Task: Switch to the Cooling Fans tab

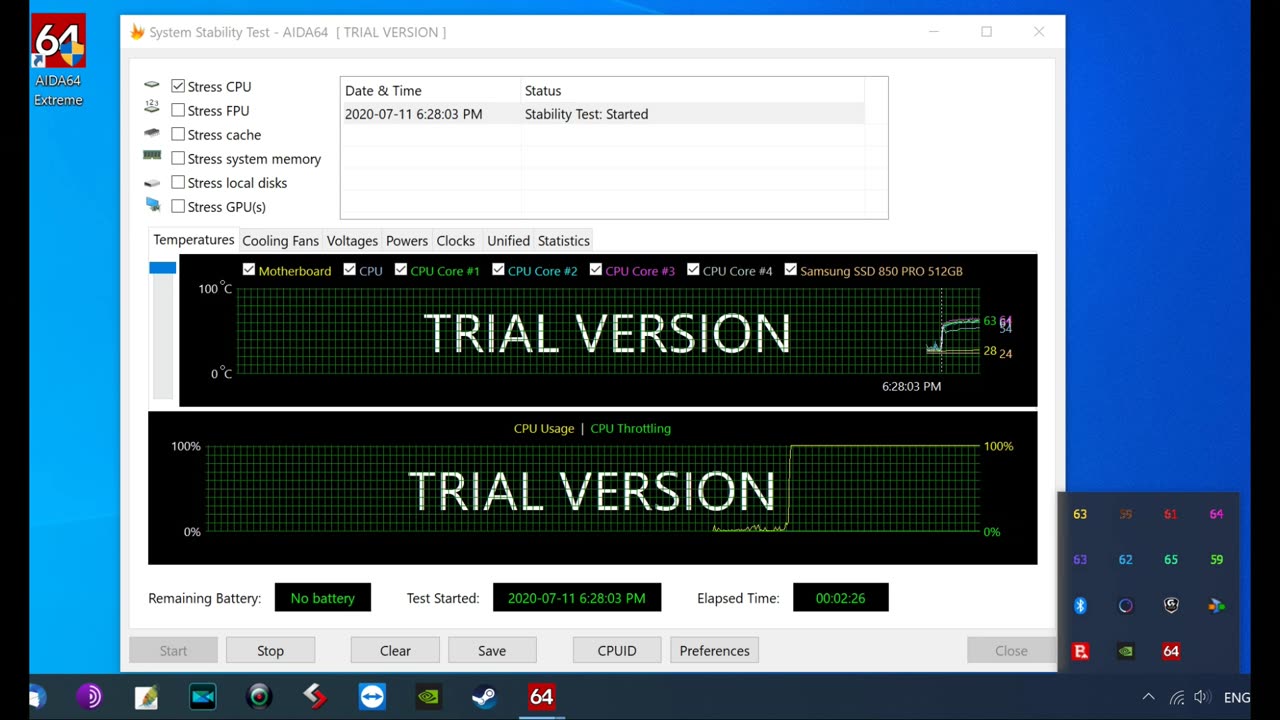Action: [280, 241]
